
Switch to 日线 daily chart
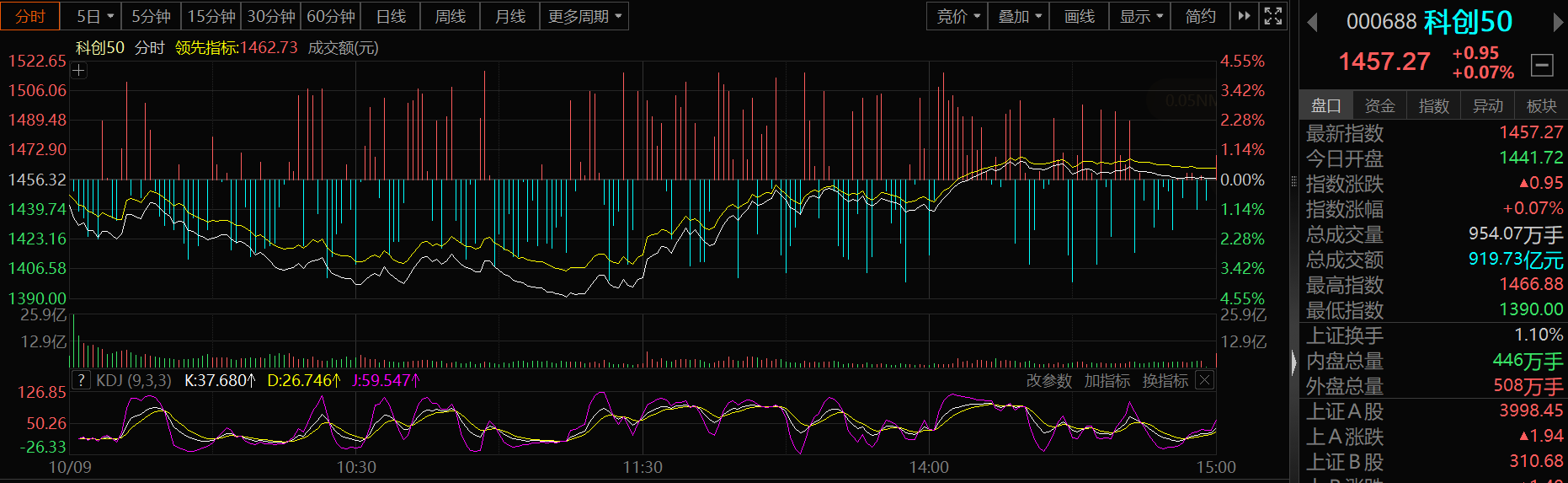tap(391, 16)
